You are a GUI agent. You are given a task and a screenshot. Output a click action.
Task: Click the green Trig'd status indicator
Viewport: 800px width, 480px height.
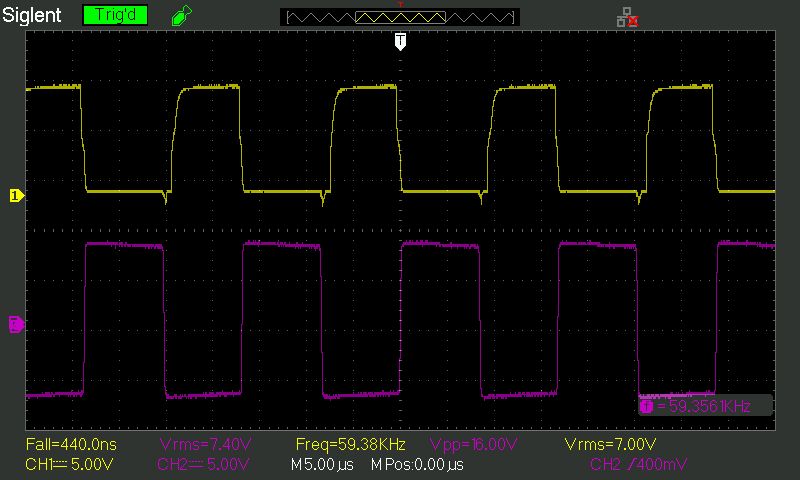[x=115, y=15]
